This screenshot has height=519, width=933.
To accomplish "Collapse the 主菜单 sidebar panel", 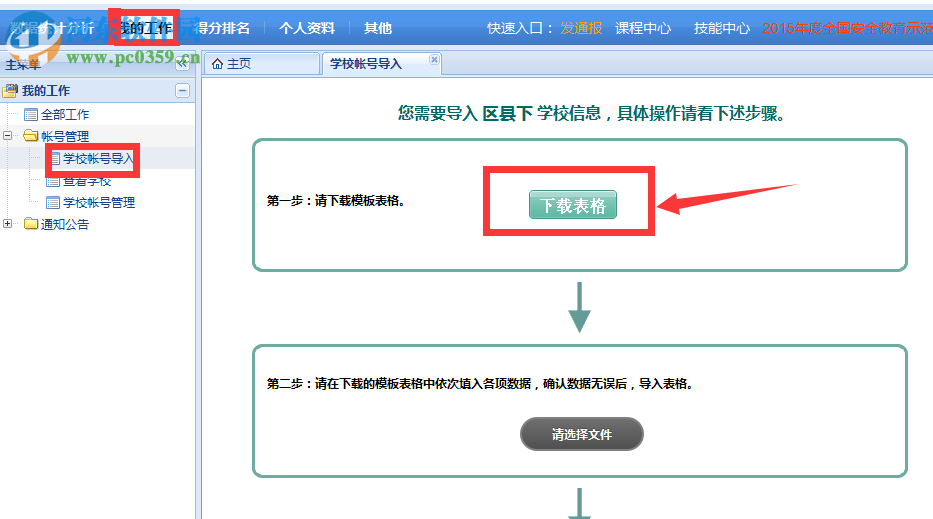I will tap(183, 64).
